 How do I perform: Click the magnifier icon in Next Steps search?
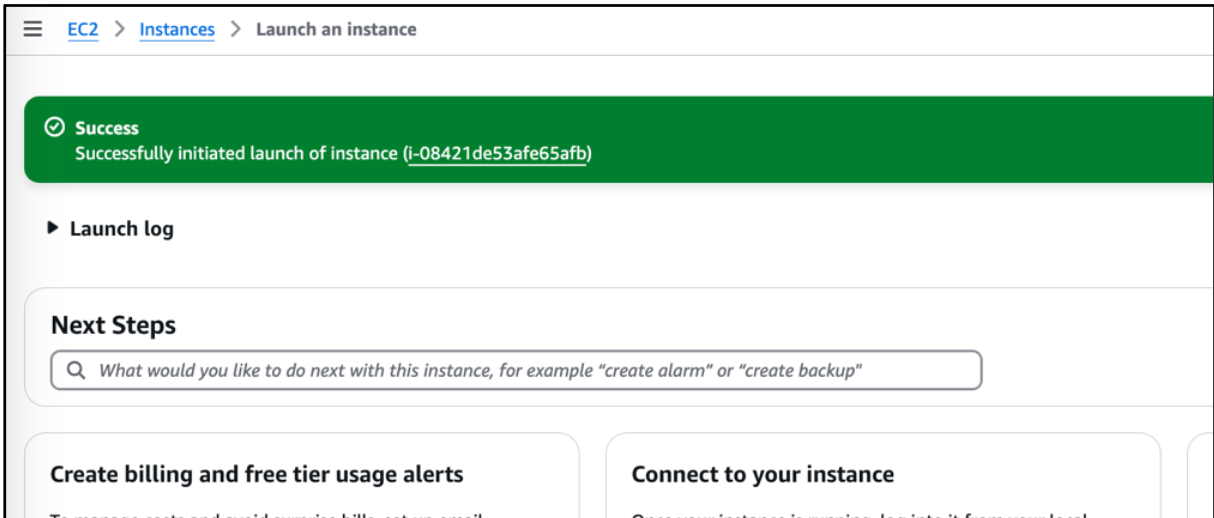(x=76, y=370)
